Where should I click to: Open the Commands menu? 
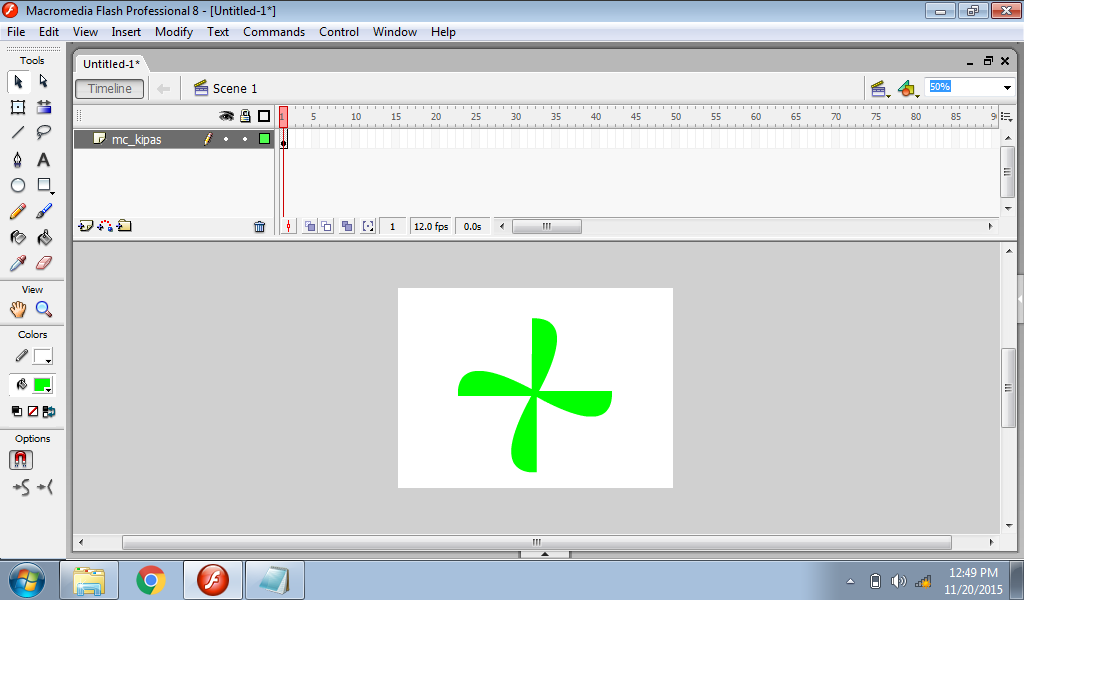click(274, 32)
